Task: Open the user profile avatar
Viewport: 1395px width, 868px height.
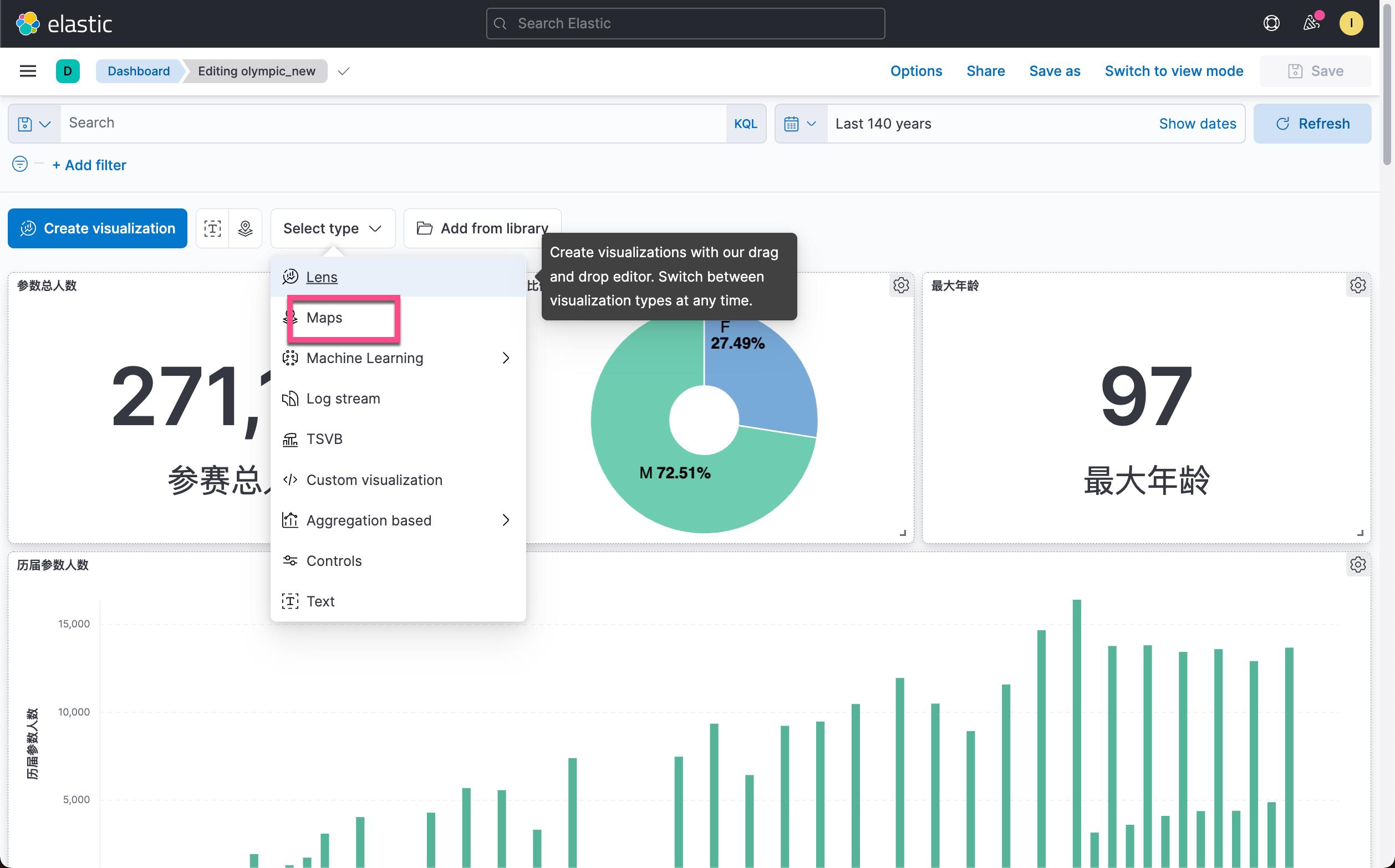Action: (x=1351, y=23)
